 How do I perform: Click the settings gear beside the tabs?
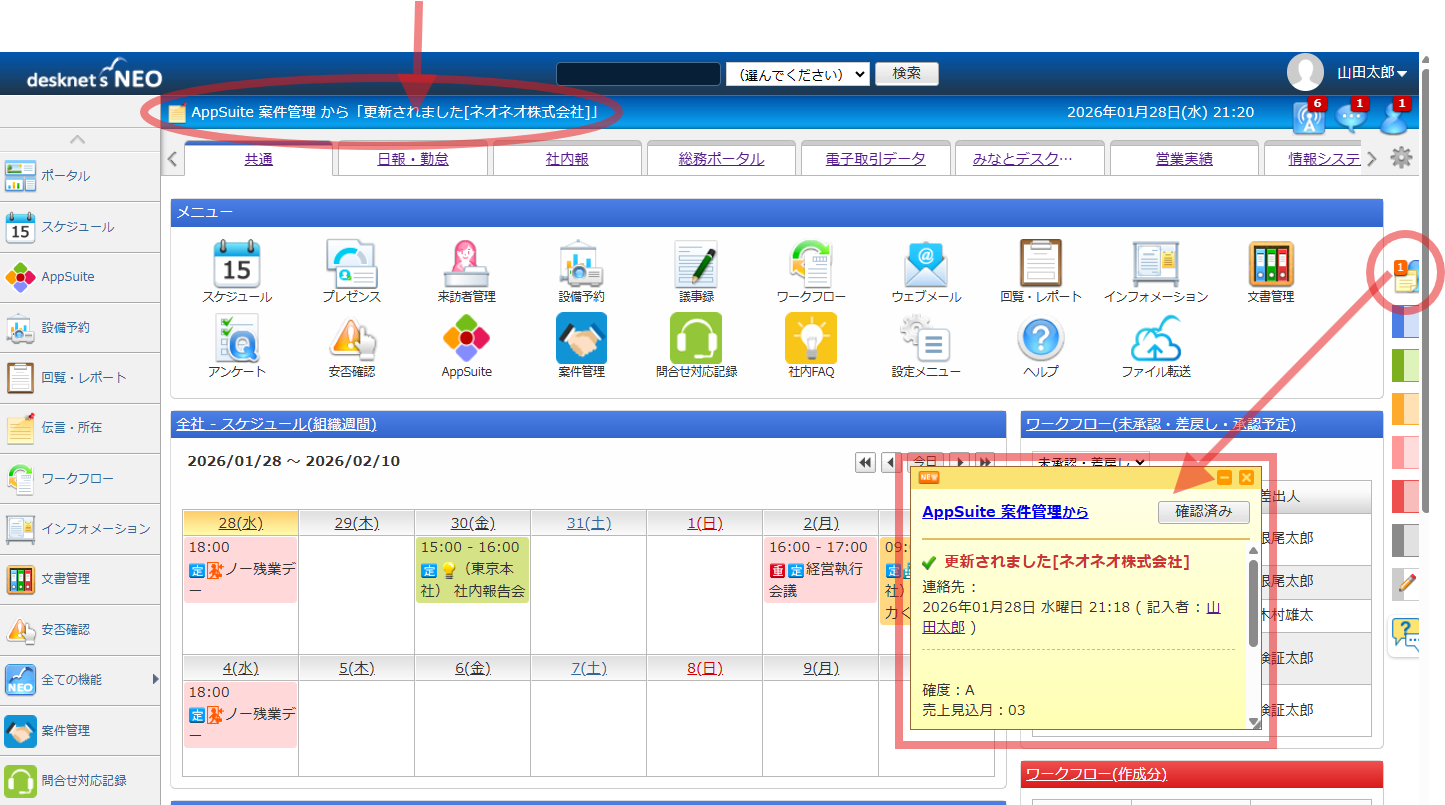tap(1401, 158)
